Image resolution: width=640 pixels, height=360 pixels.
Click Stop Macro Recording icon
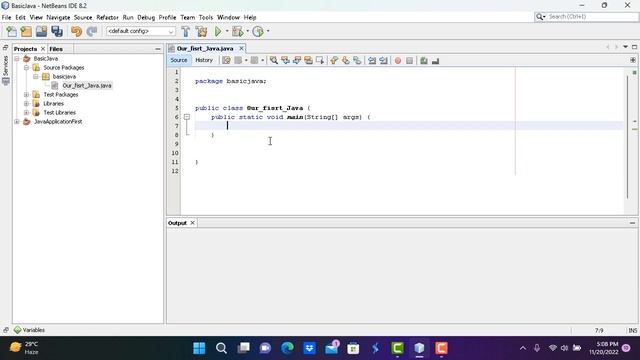(409, 60)
